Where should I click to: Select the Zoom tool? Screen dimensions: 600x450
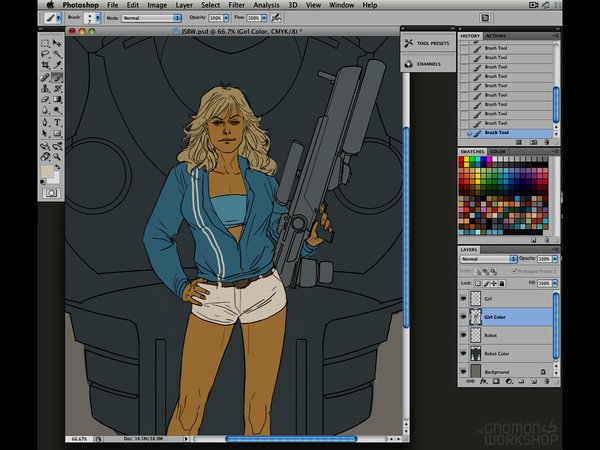(57, 157)
